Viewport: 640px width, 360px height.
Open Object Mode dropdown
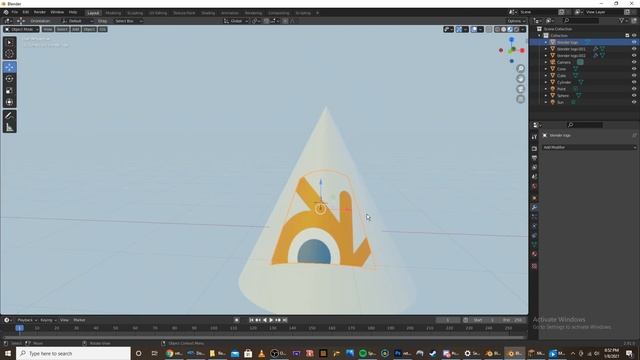coord(22,29)
